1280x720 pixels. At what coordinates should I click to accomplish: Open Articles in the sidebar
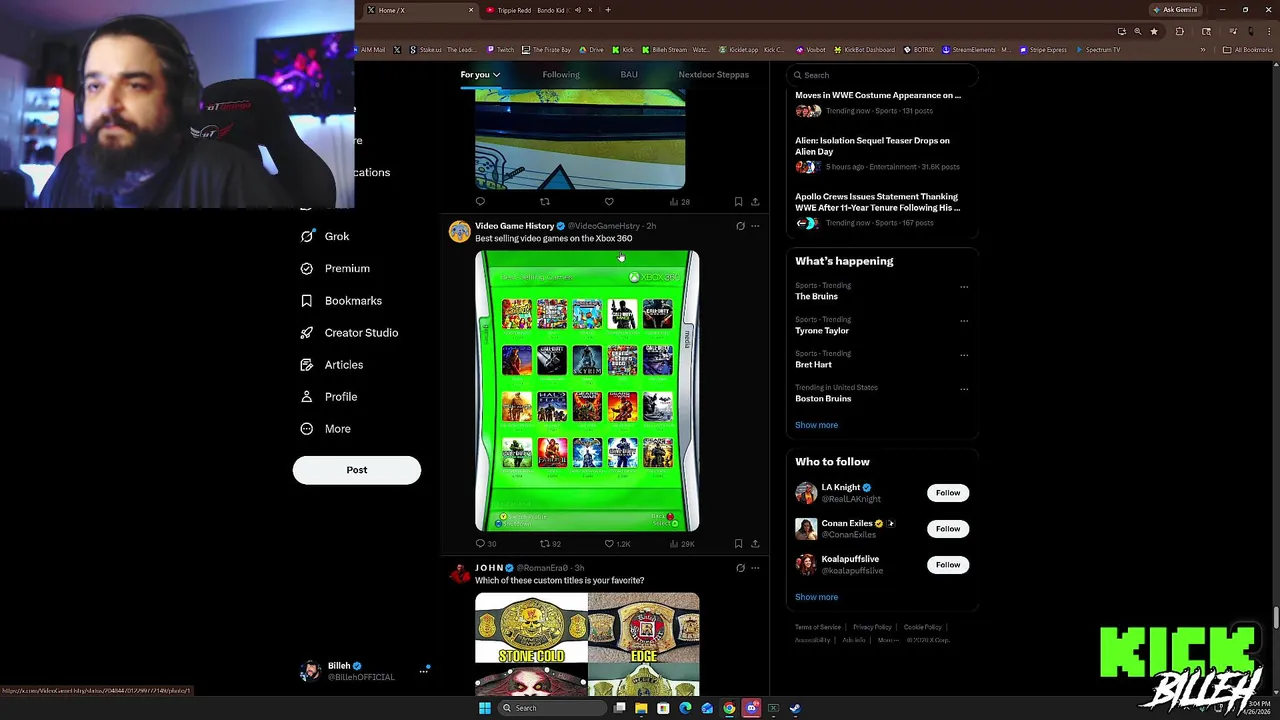coord(332,364)
